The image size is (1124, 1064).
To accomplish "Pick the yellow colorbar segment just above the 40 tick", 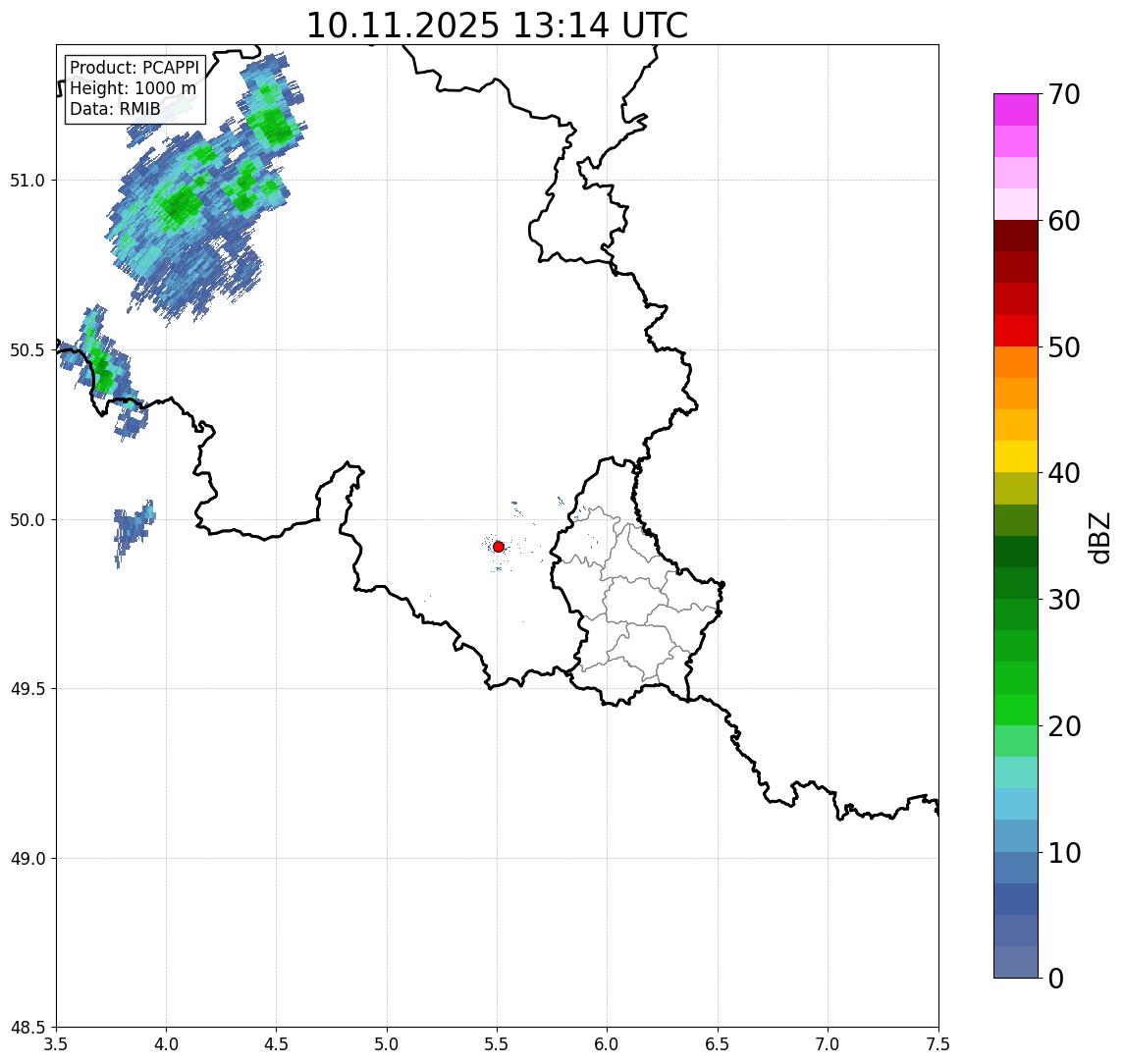I will click(1016, 456).
